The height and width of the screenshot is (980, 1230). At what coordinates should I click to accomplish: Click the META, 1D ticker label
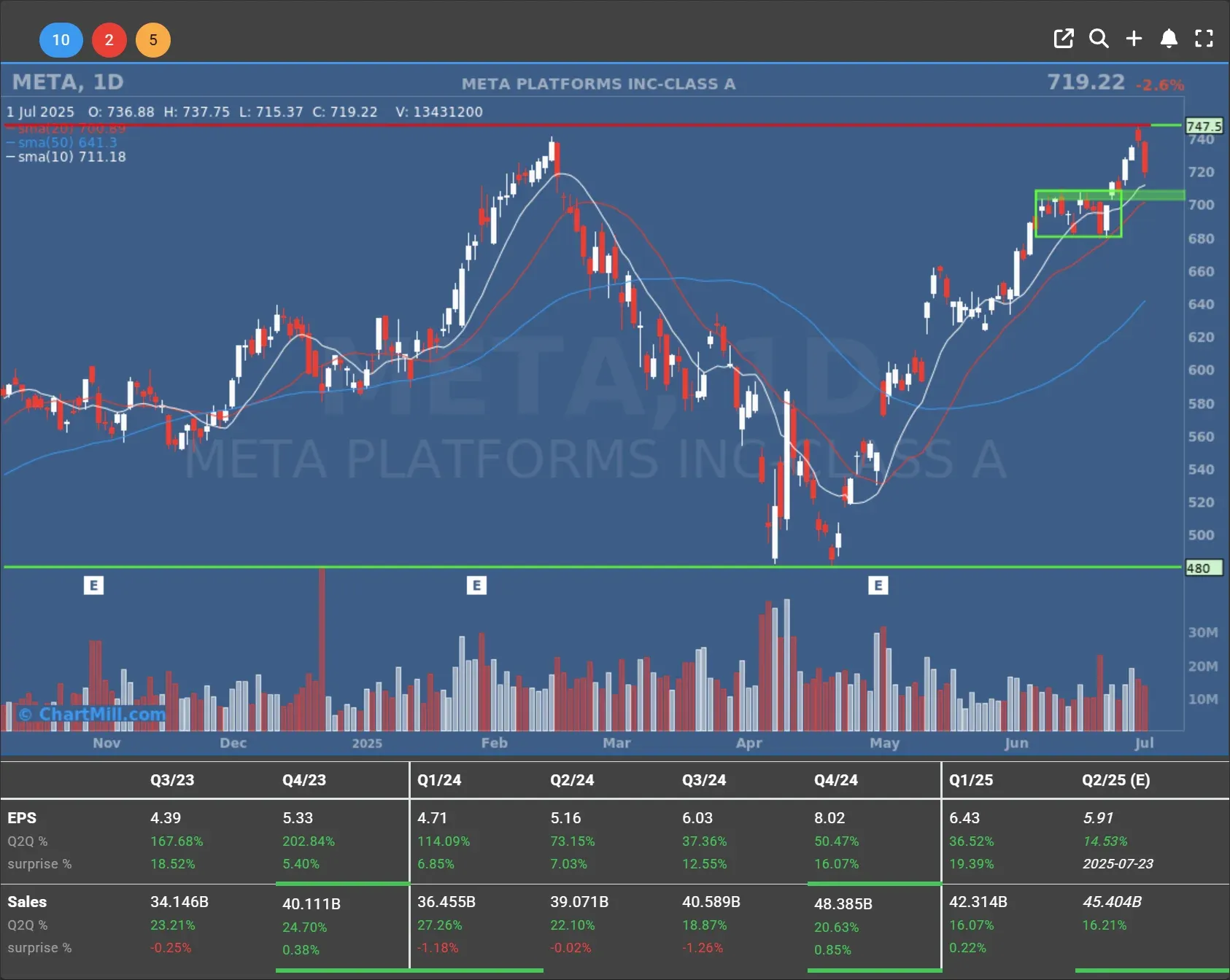click(68, 82)
